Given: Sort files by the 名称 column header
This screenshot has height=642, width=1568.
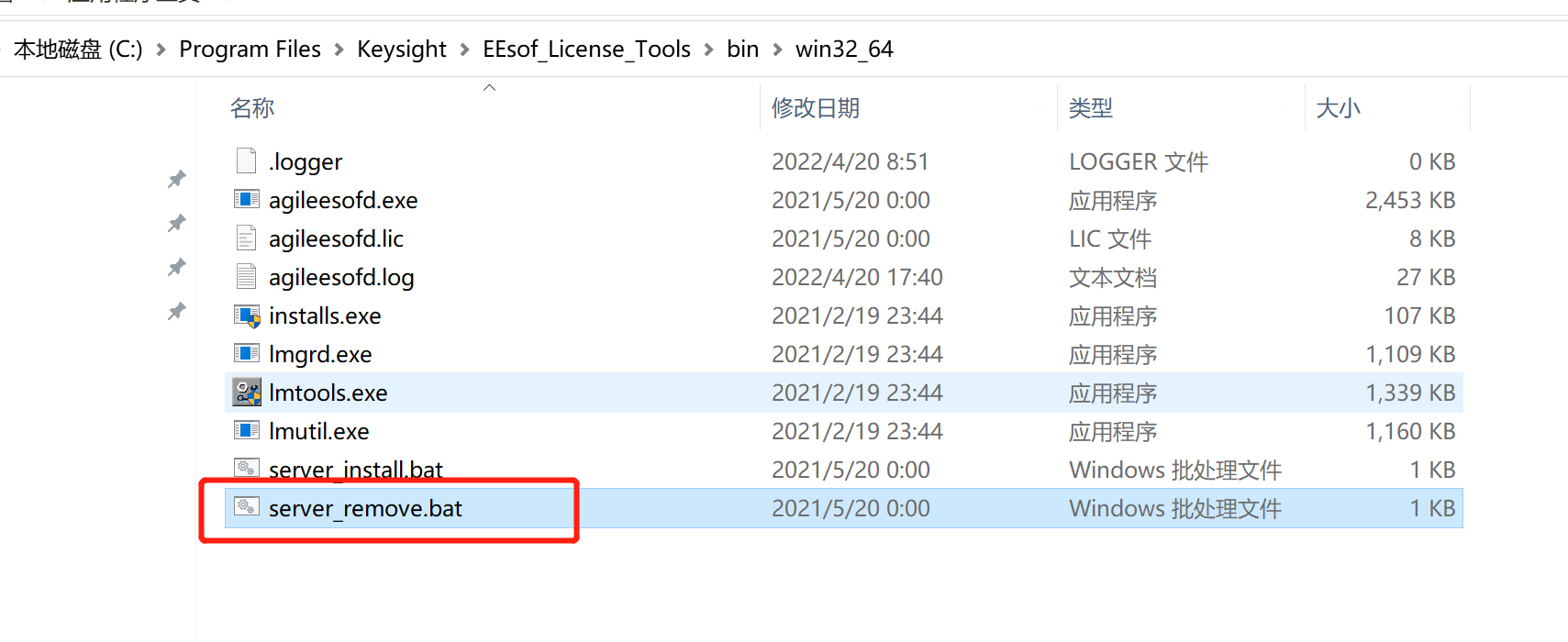Looking at the screenshot, I should (252, 108).
